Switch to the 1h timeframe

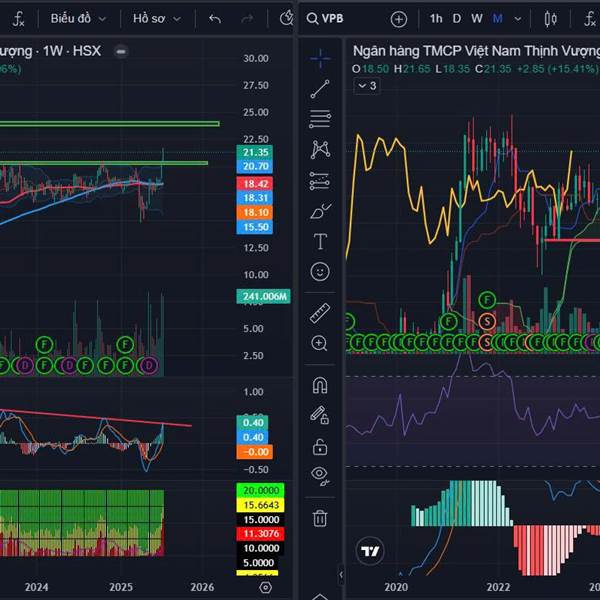click(436, 18)
